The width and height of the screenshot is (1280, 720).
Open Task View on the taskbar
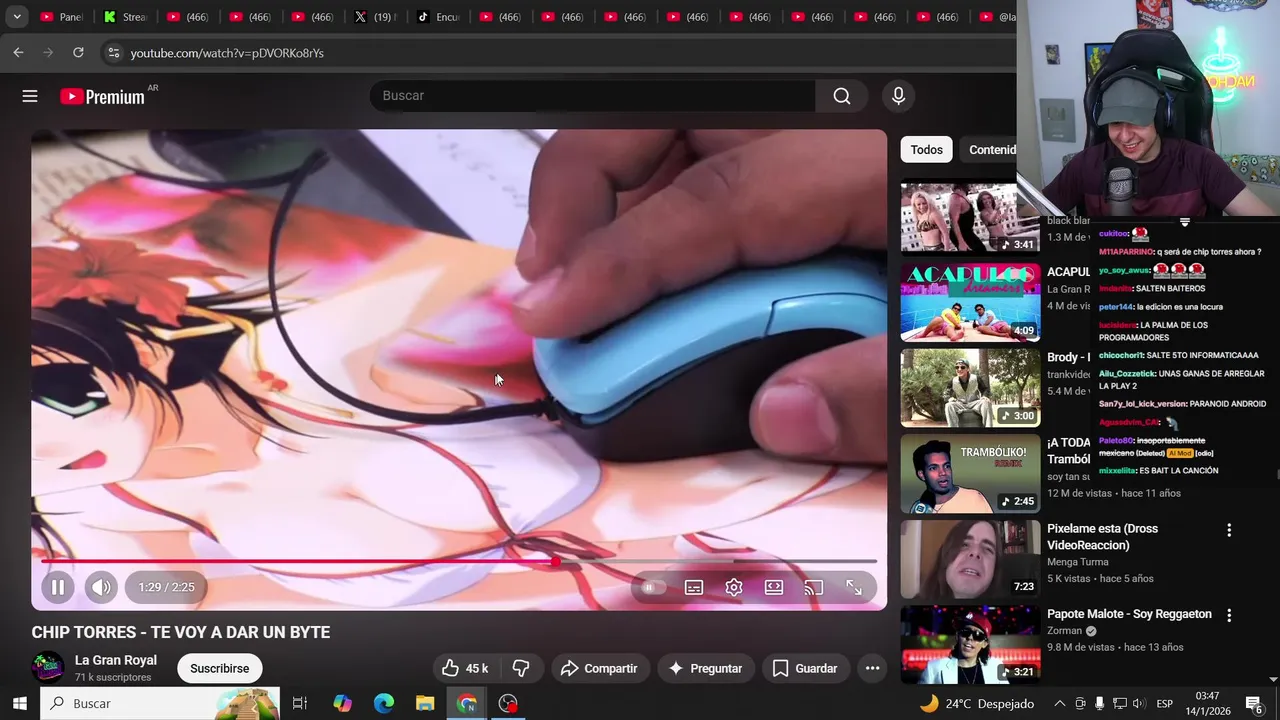tap(300, 703)
